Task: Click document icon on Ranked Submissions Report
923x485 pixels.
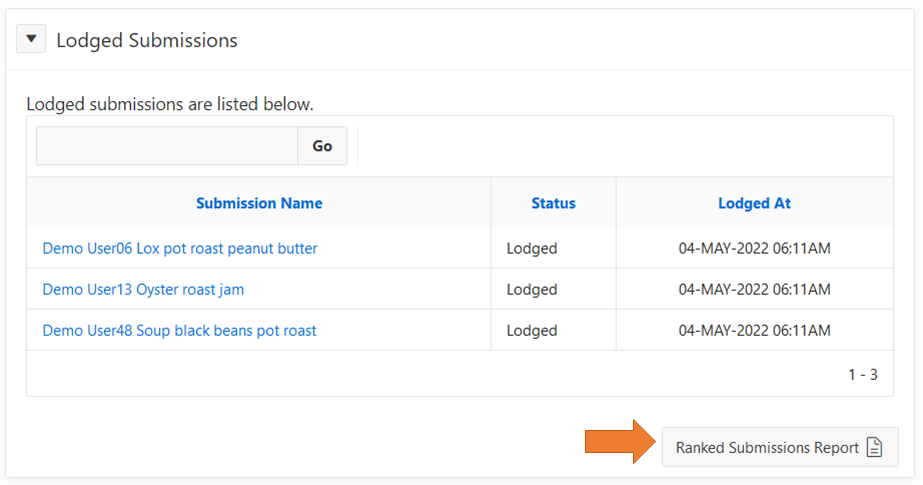Action: [x=874, y=447]
